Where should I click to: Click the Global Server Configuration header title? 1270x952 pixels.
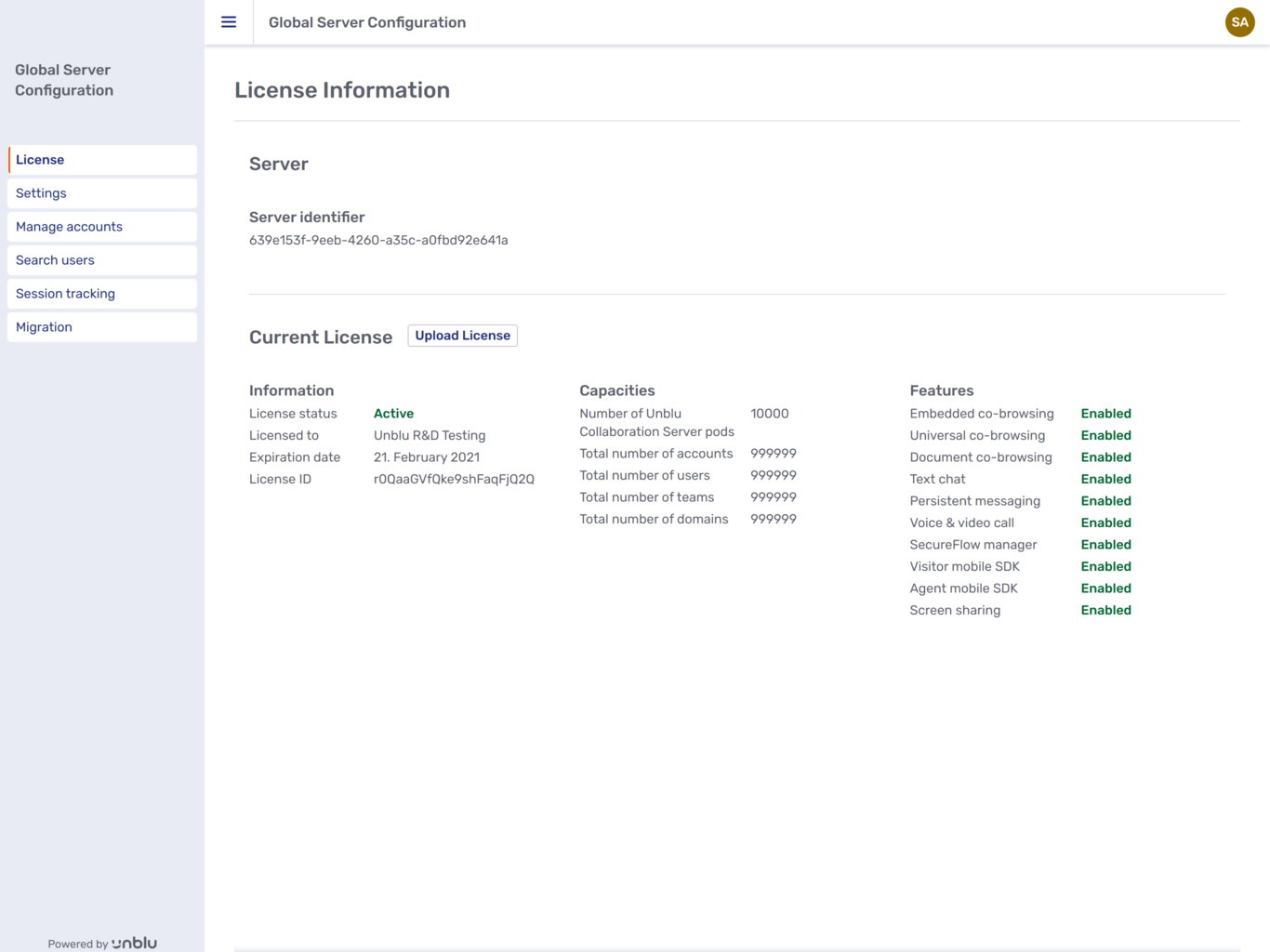[367, 21]
